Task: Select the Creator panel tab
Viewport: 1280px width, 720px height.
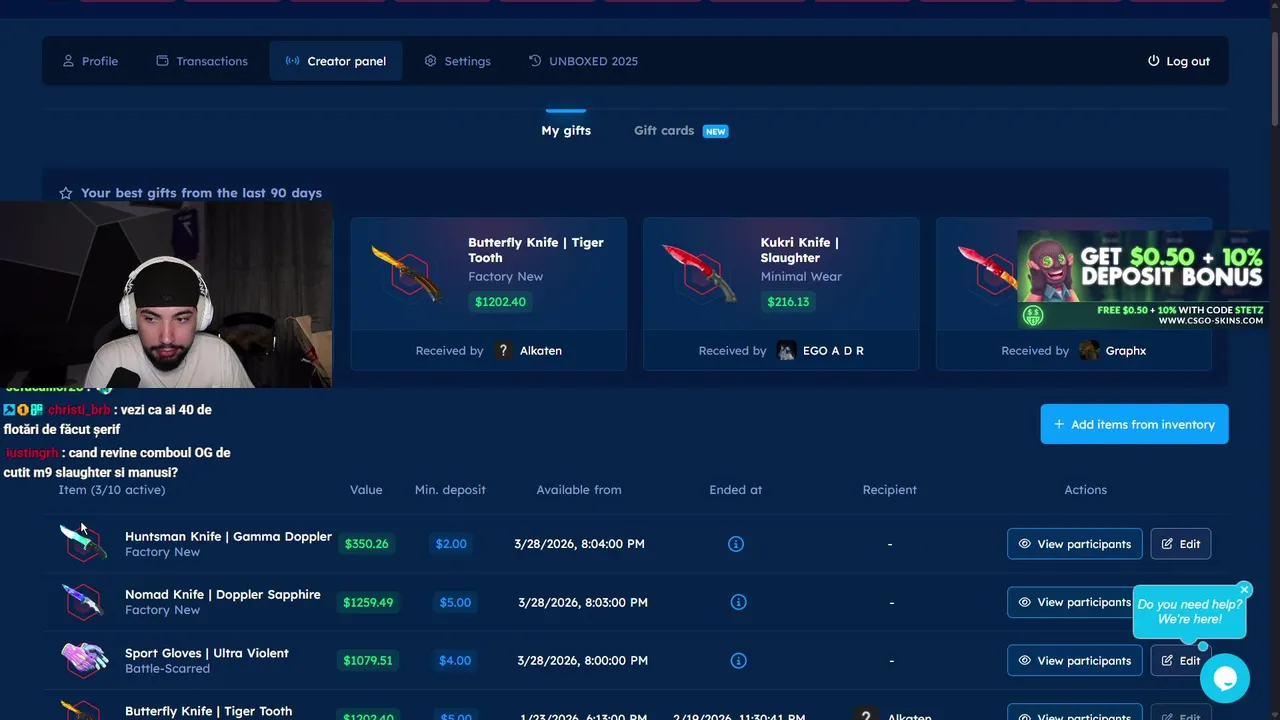Action: (x=336, y=61)
